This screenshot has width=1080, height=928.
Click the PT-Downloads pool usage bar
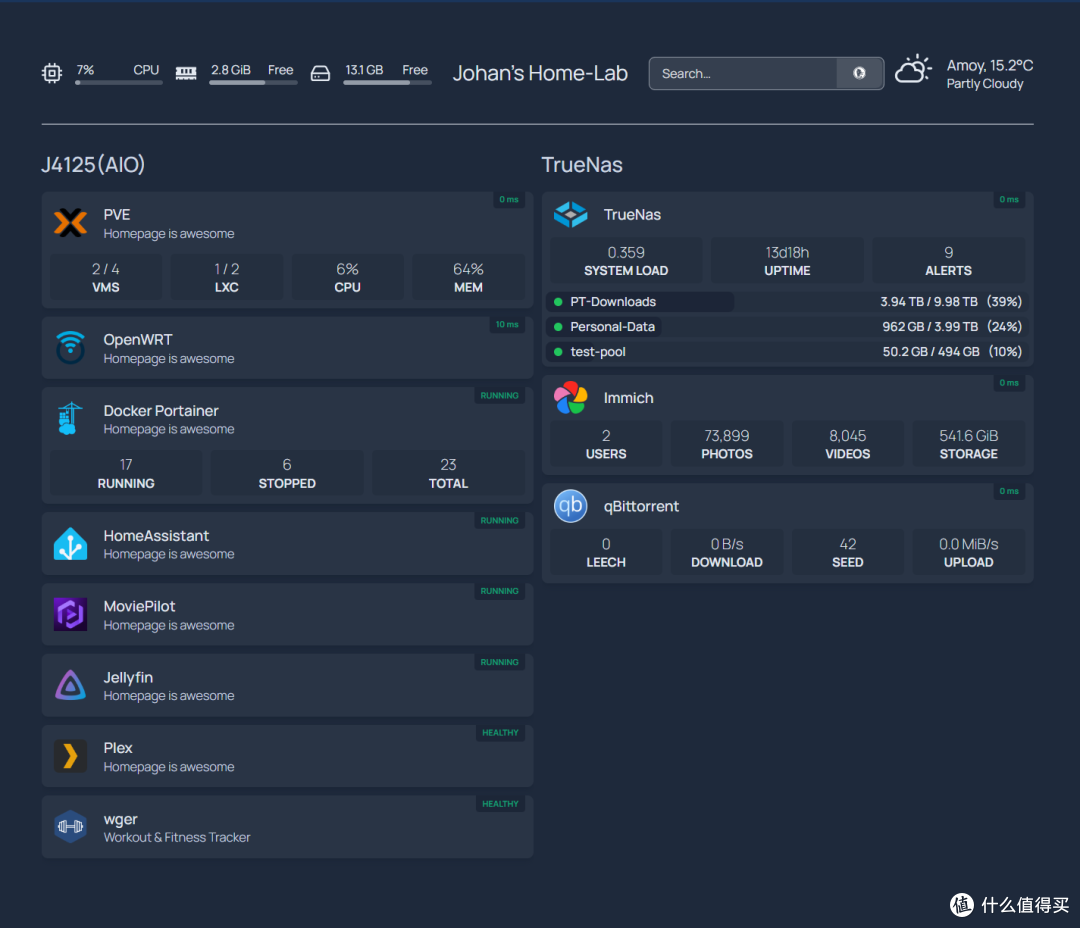pos(640,302)
